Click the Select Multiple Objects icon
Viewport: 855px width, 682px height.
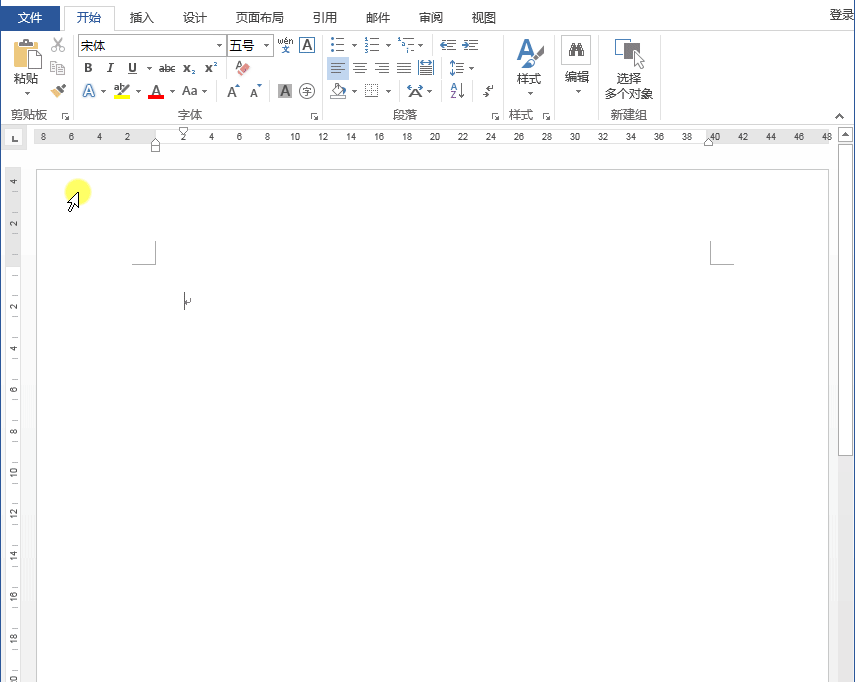pyautogui.click(x=628, y=53)
